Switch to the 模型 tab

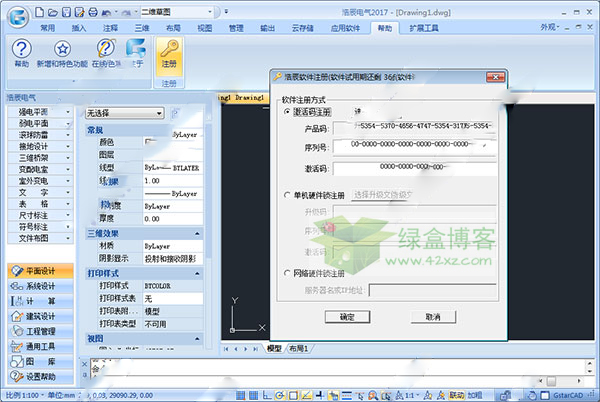point(274,348)
